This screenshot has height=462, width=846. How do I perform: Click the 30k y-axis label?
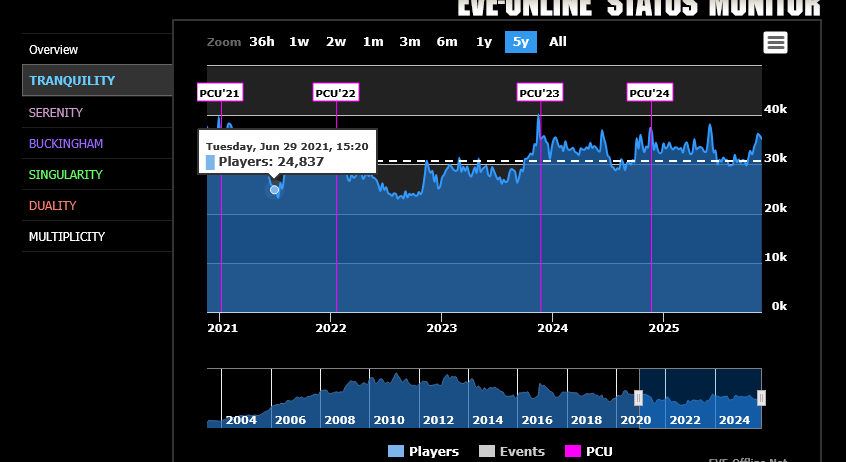click(775, 158)
